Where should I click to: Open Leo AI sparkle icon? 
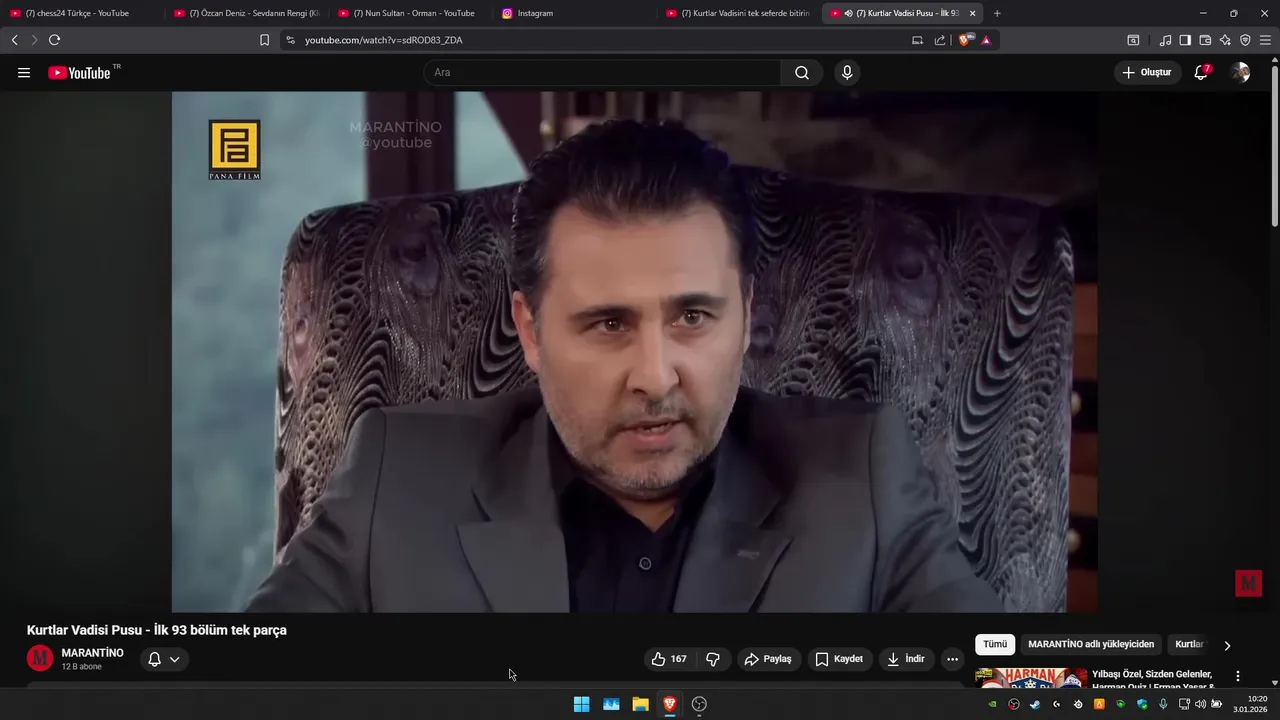[1225, 40]
